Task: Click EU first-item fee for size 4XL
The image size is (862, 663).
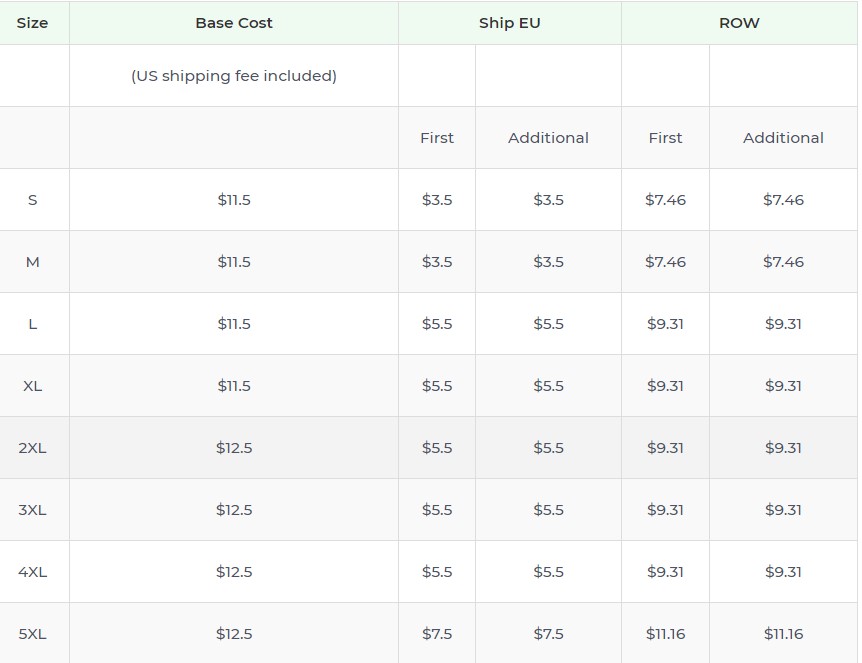Action: pos(437,572)
